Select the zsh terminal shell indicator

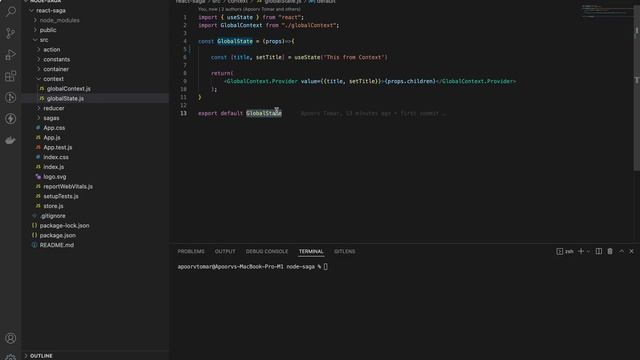tap(565, 251)
